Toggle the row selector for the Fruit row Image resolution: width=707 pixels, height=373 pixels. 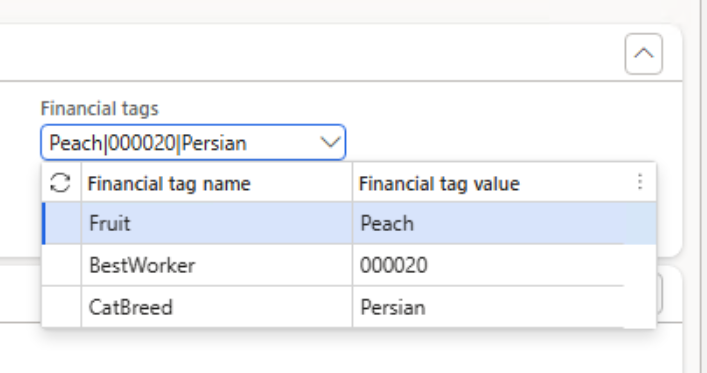point(62,223)
